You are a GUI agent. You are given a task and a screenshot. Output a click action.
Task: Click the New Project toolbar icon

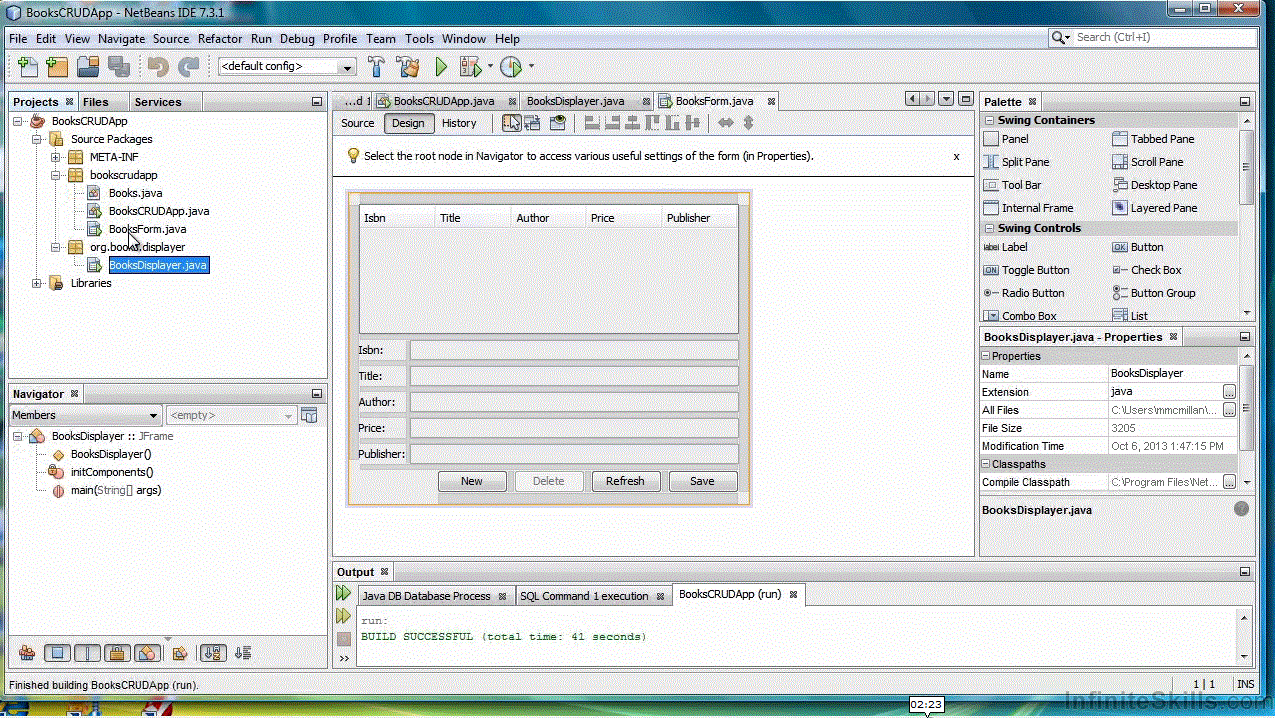[57, 67]
